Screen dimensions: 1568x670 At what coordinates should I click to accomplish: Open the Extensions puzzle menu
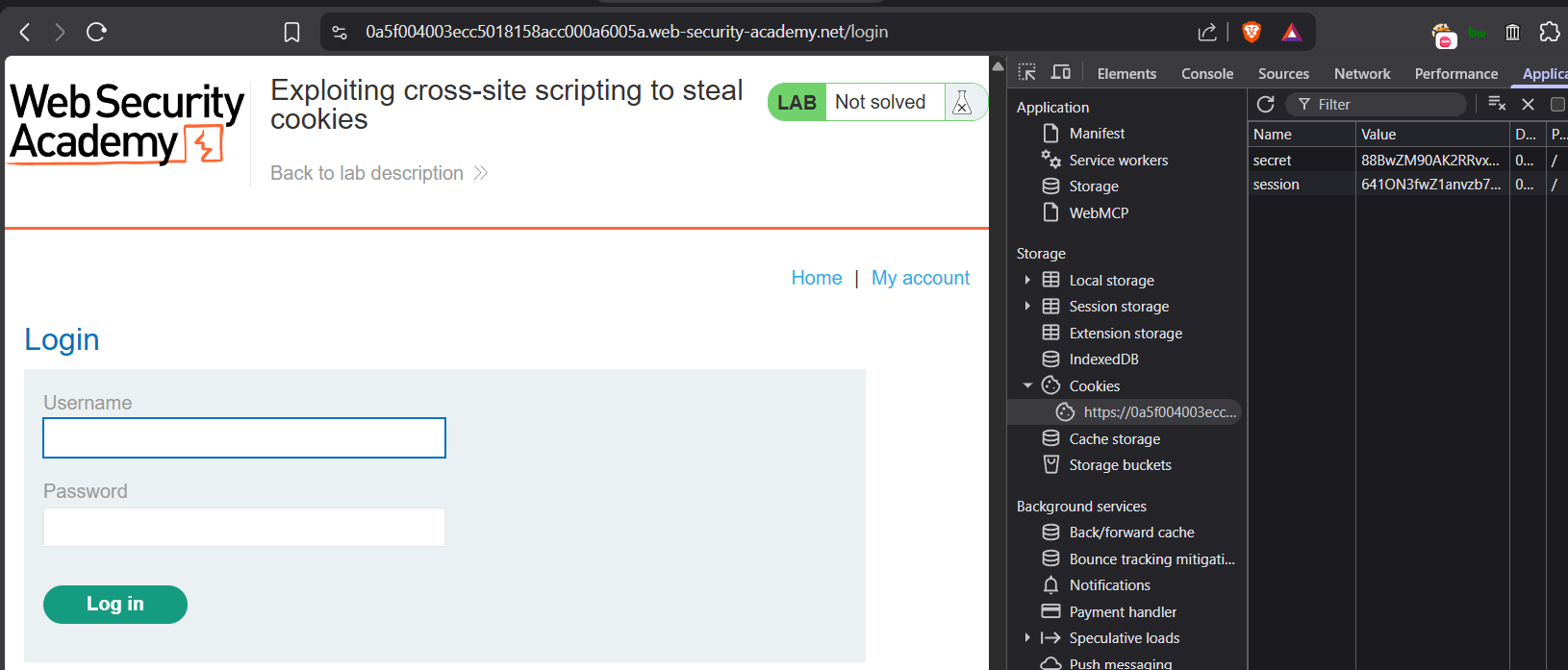[x=1549, y=32]
